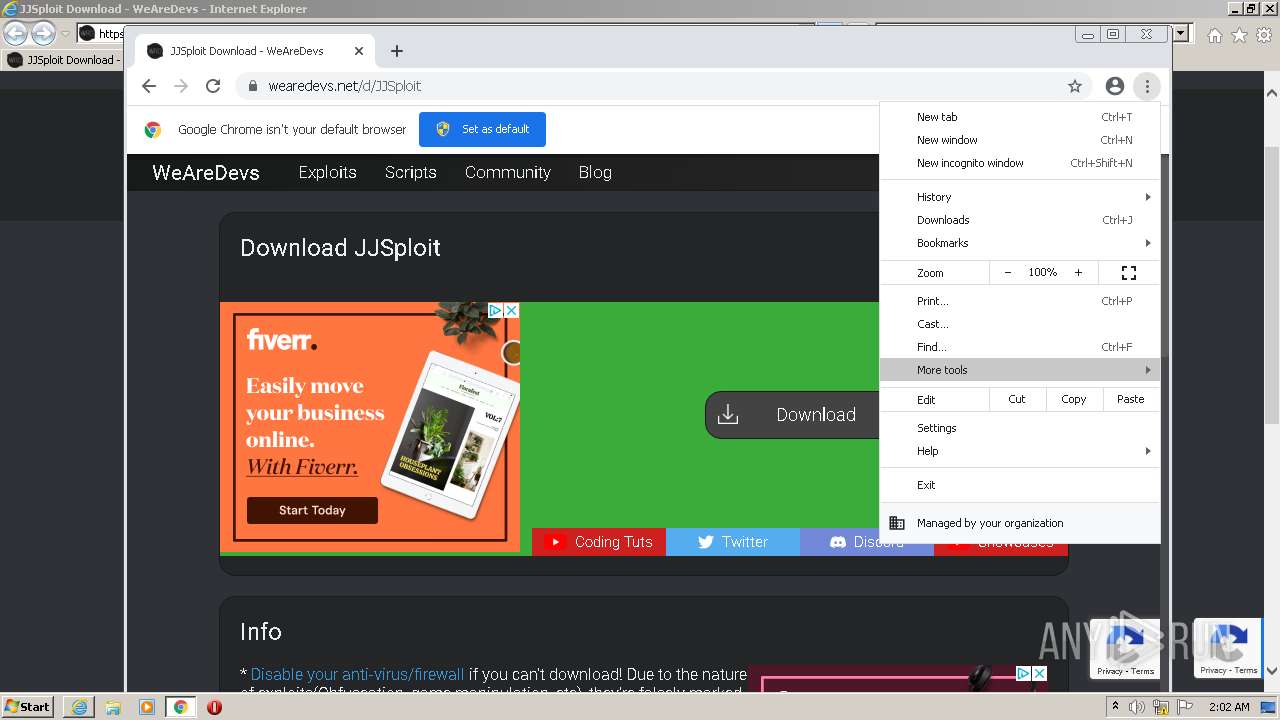Image resolution: width=1280 pixels, height=720 pixels.
Task: Click Paste in Edit row
Action: (1131, 399)
